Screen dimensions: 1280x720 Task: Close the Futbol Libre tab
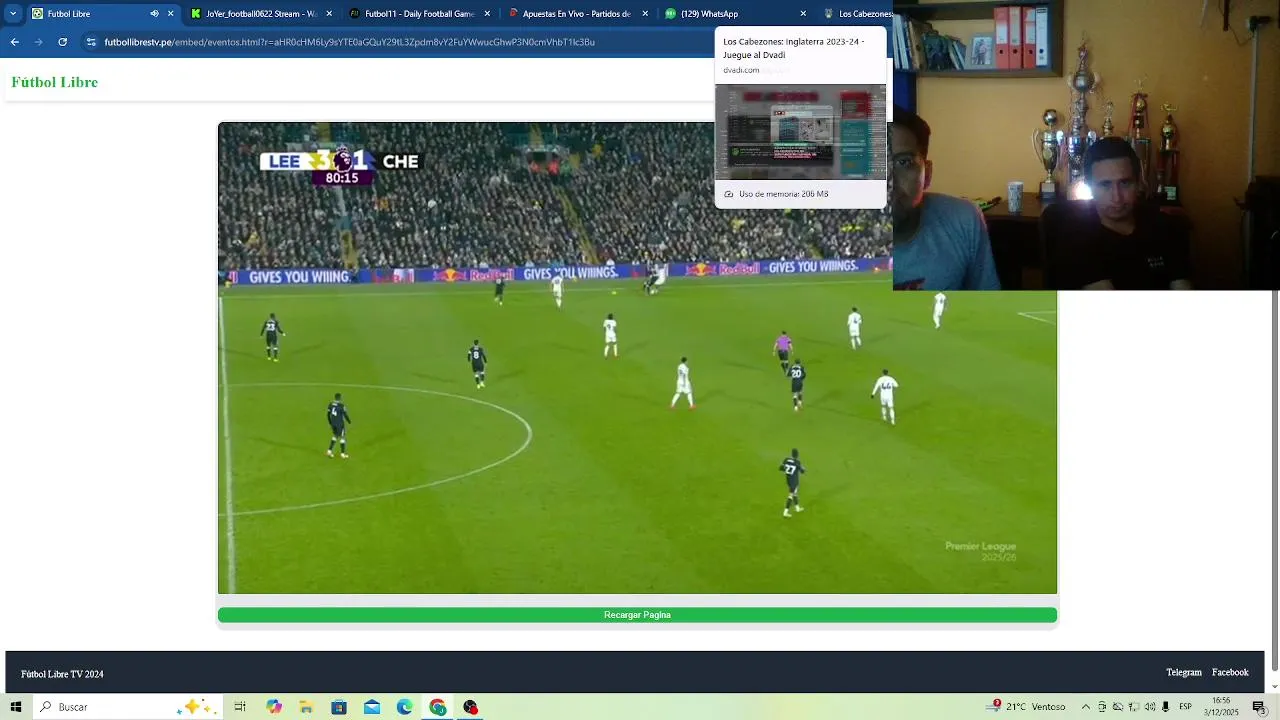coord(171,14)
